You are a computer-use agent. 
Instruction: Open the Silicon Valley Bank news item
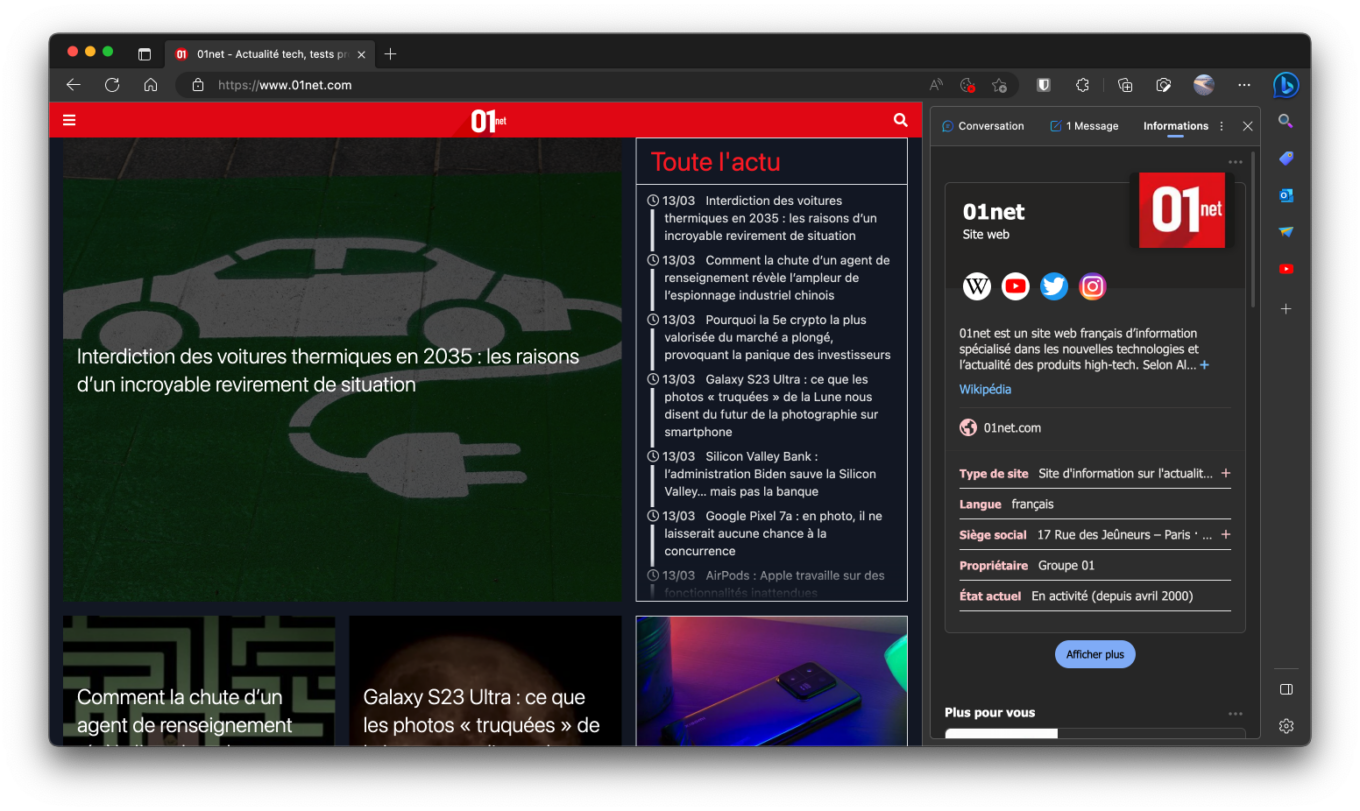pos(770,474)
